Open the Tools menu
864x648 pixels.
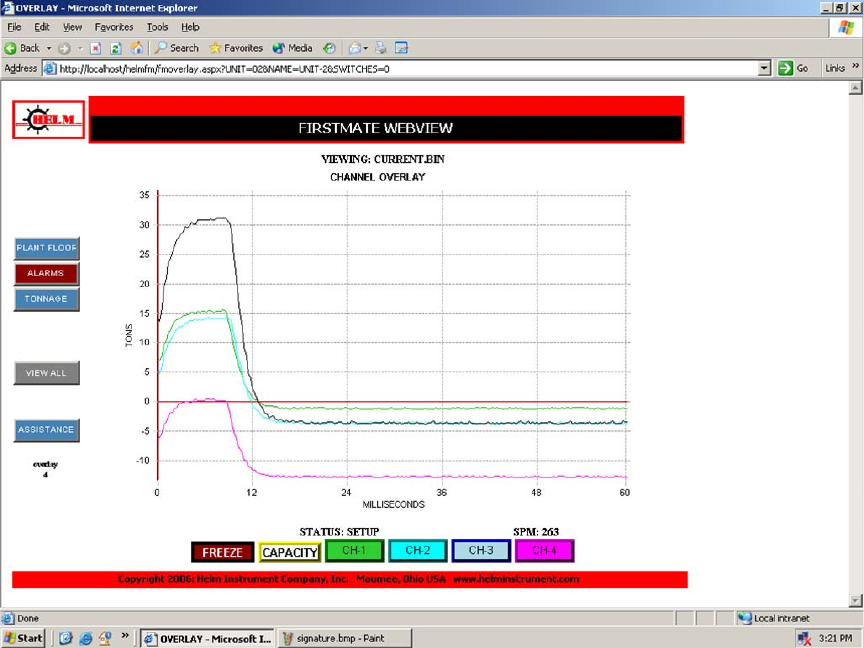[157, 27]
